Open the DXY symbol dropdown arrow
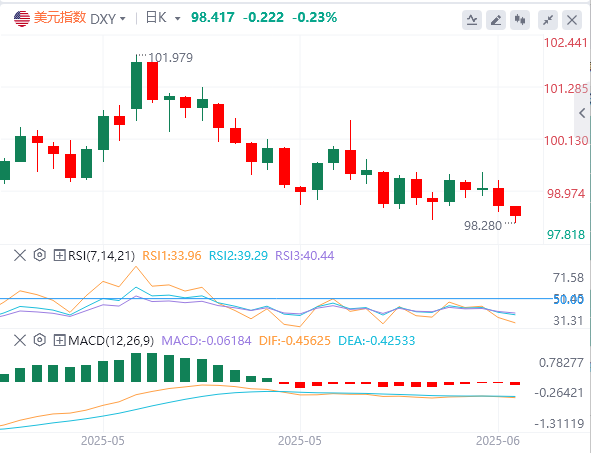 [122, 18]
